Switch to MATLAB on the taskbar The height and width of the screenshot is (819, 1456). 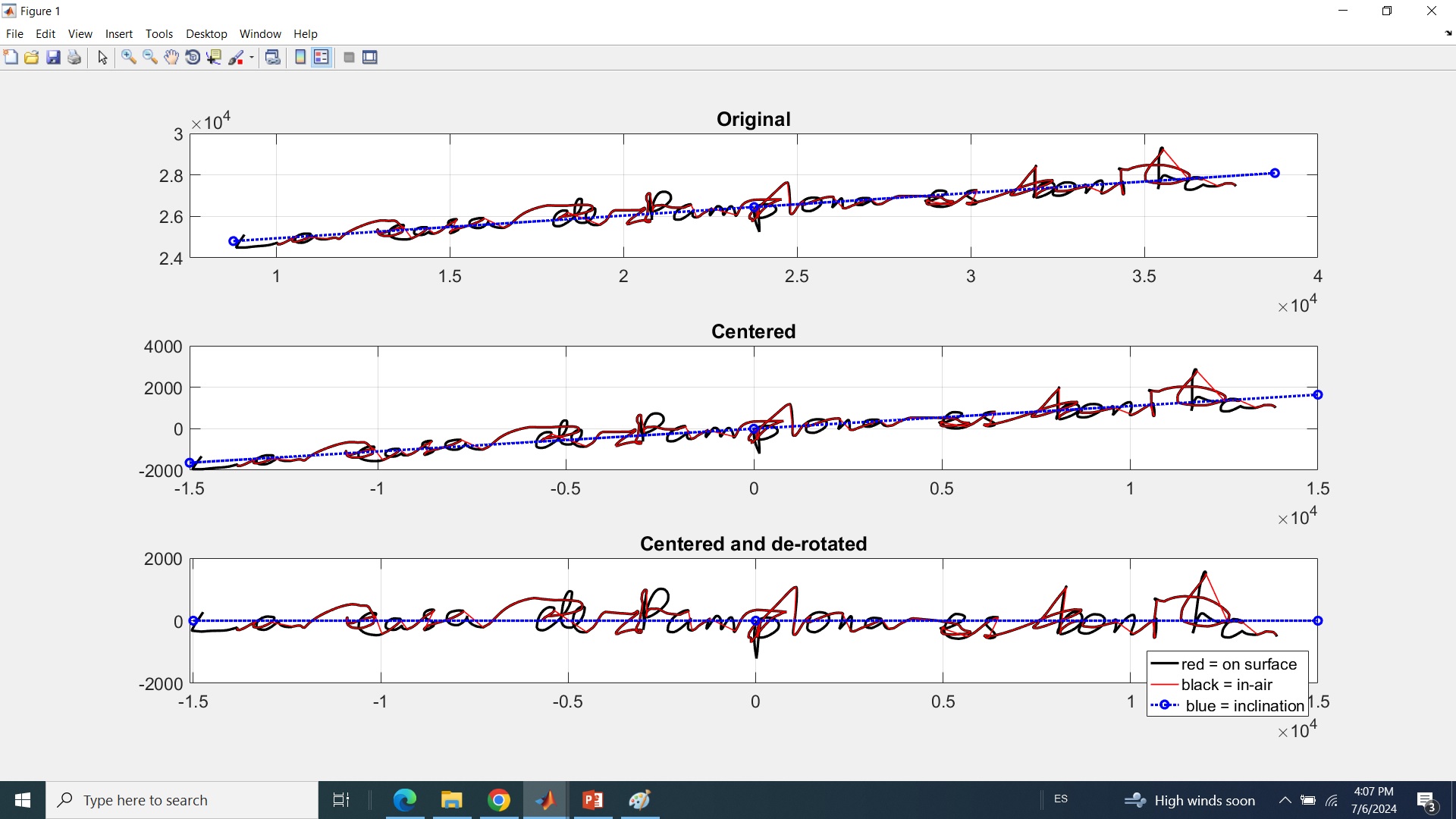tap(546, 800)
